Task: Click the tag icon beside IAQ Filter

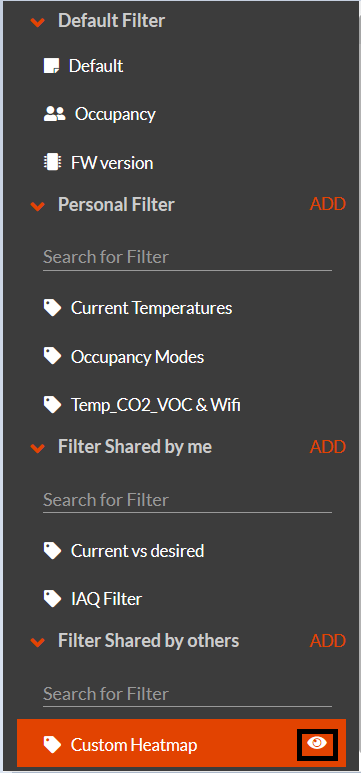Action: pos(52,598)
